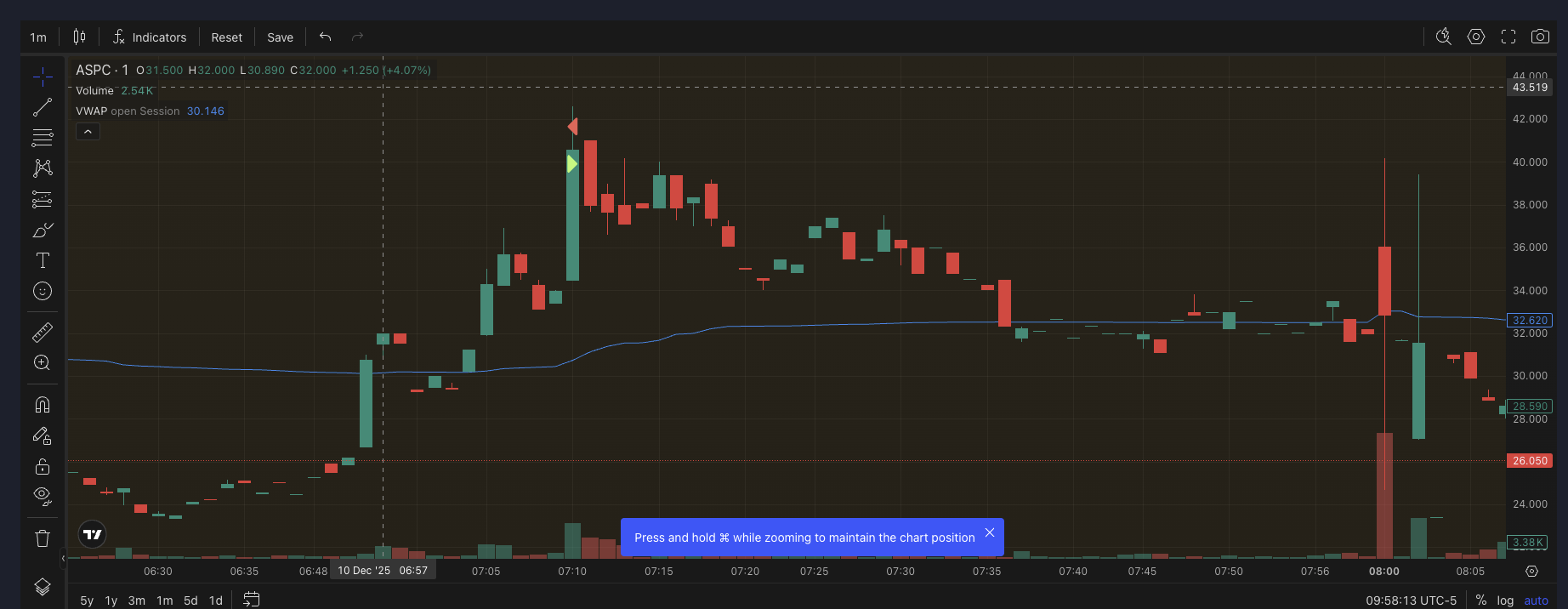1568x609 pixels.
Task: Select the 5d time range
Action: coord(190,600)
